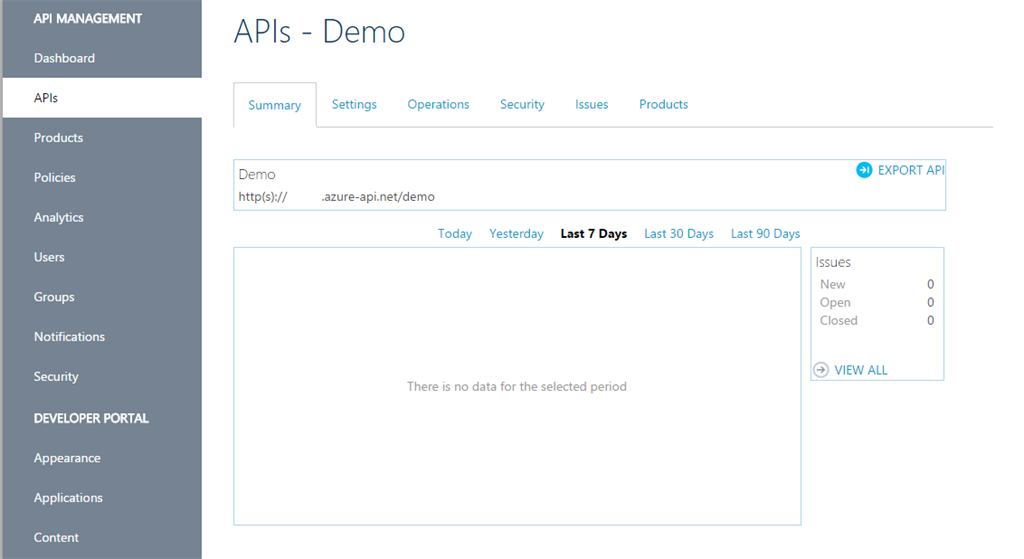Open Applications under Developer Portal
The image size is (1024, 559).
tap(68, 498)
